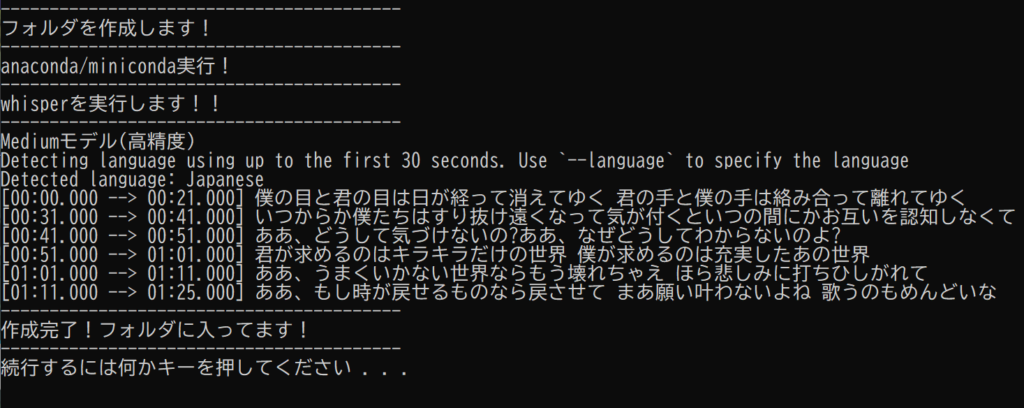
Task: Click the [00:31.000 --> 00:41.000] timestamp
Action: click(x=122, y=216)
